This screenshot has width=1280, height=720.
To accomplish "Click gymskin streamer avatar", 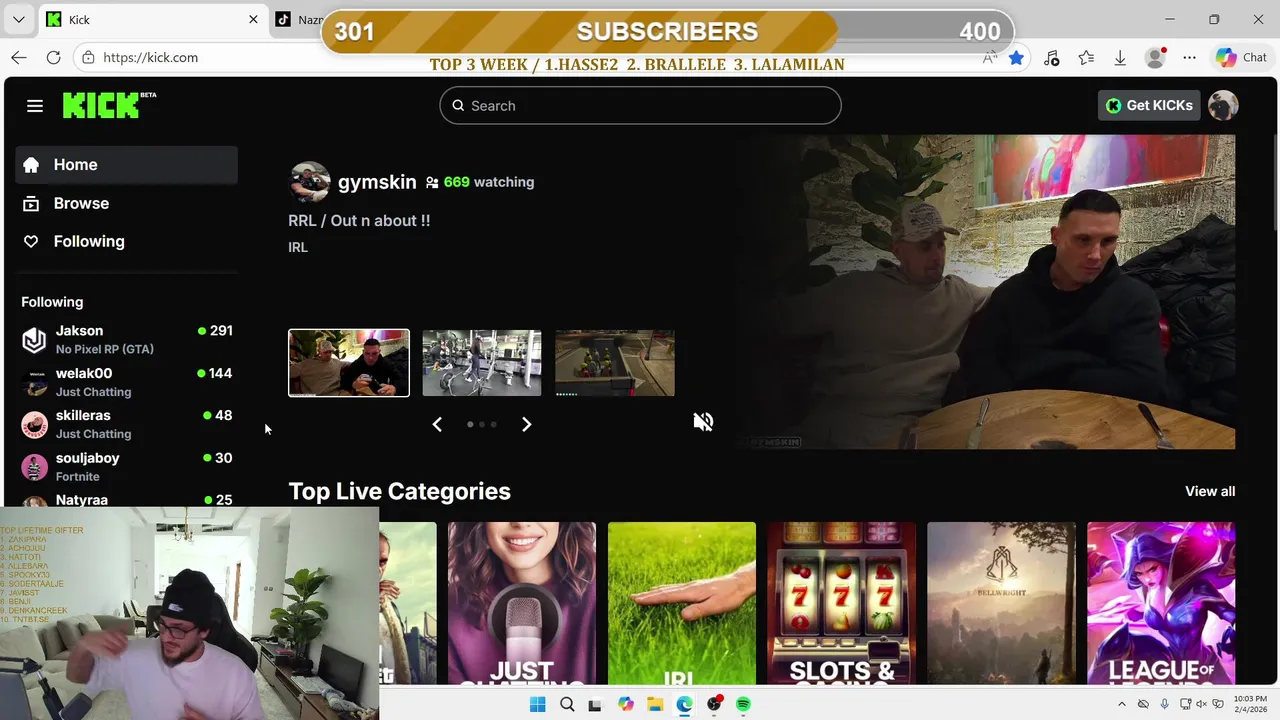I will tap(310, 182).
